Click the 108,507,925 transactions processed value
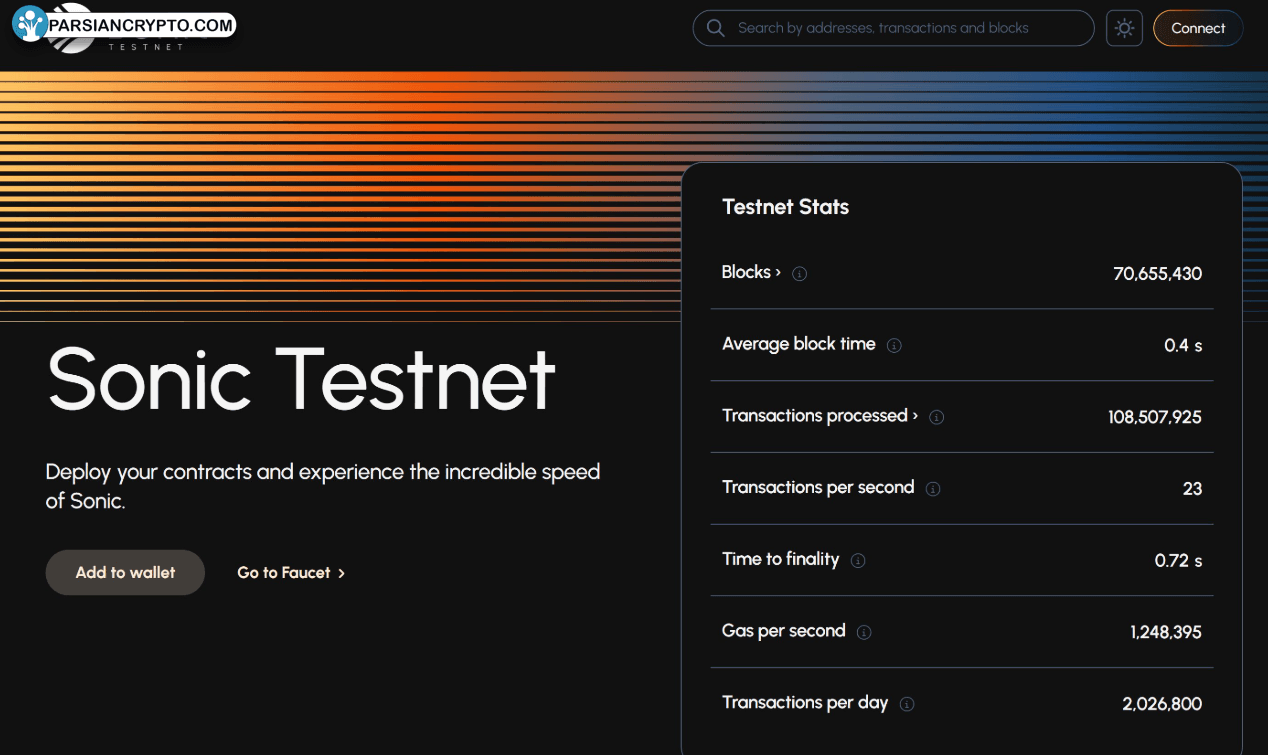Screen dimensions: 1268x755 tap(1154, 417)
